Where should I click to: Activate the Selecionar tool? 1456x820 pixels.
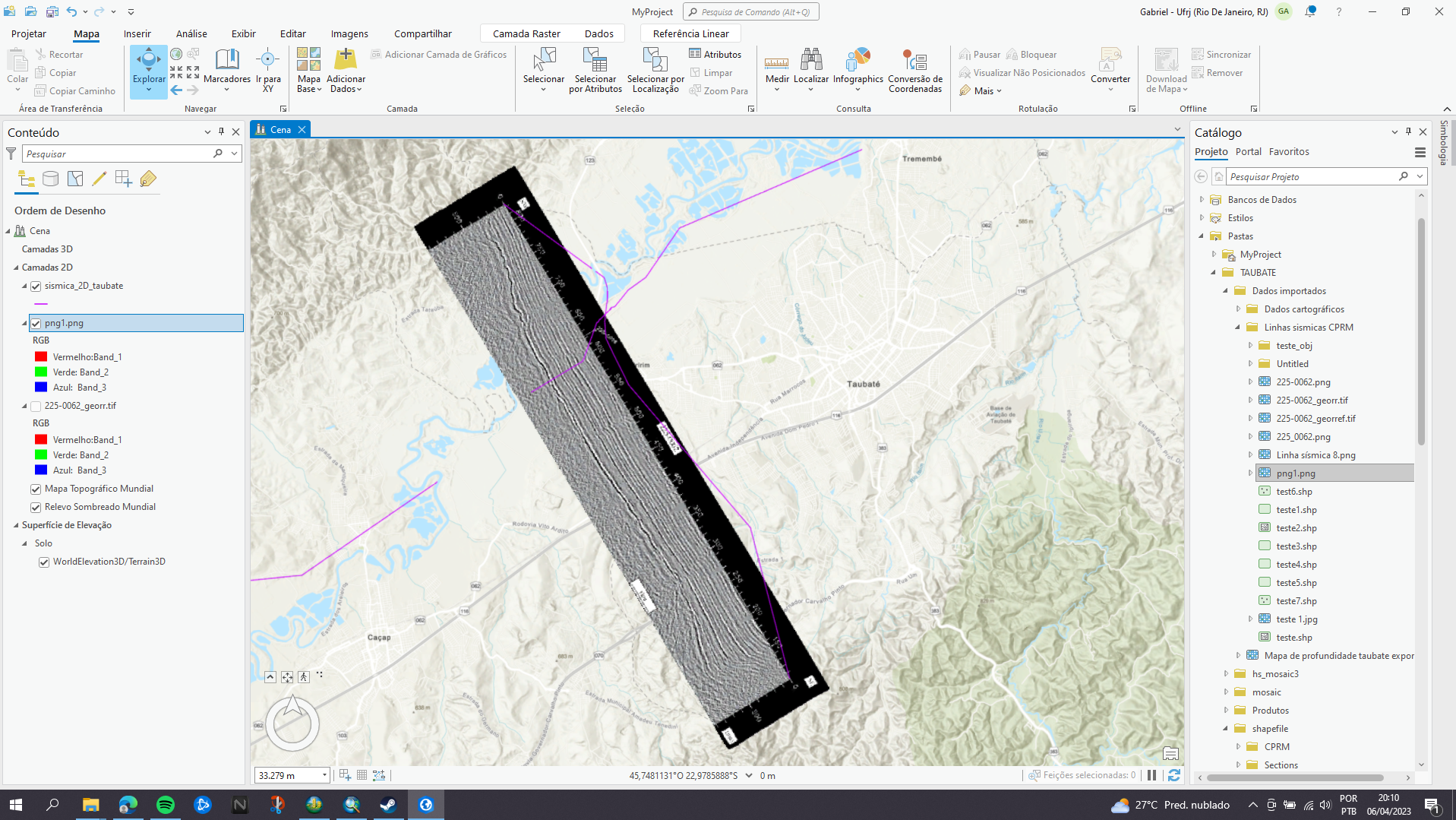(544, 70)
